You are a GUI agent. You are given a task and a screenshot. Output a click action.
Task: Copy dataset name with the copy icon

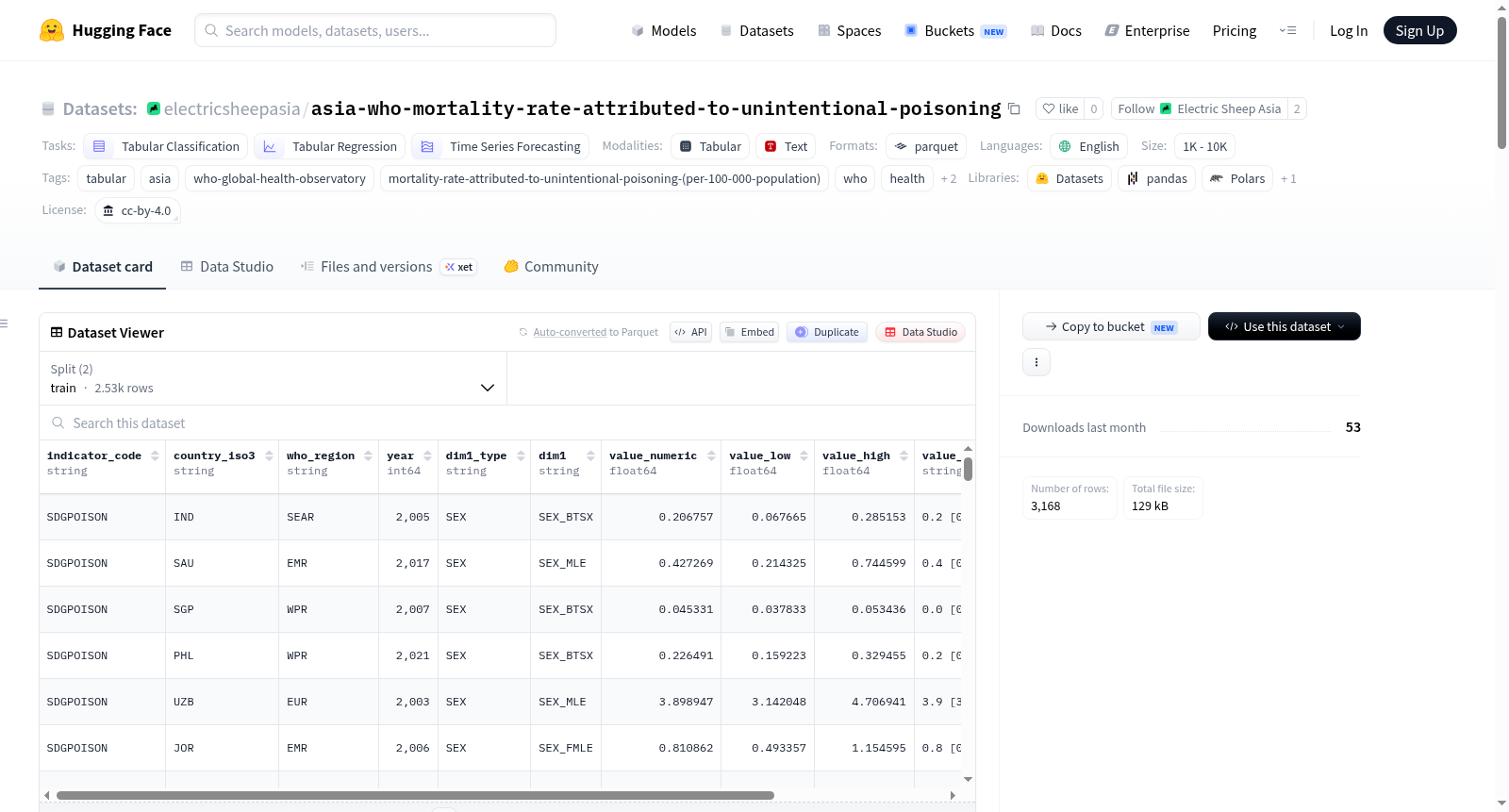(x=1014, y=108)
